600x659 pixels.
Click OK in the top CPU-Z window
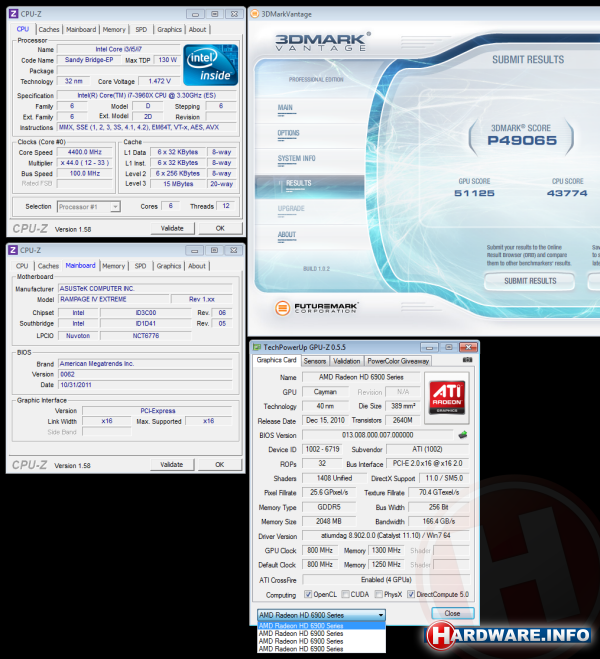coord(220,228)
